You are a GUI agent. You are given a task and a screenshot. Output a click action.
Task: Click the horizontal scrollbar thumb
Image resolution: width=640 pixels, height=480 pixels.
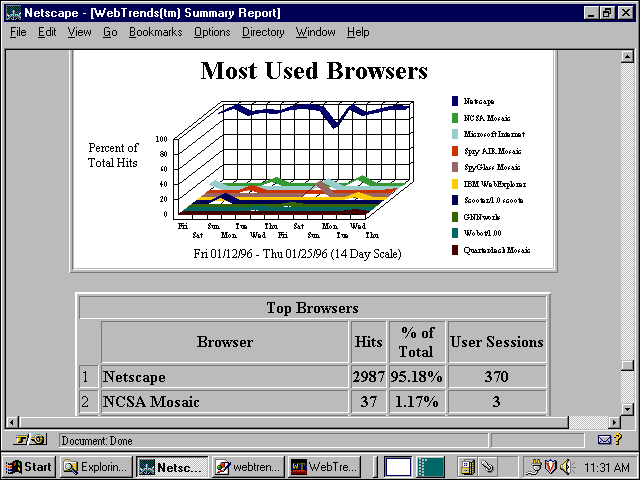point(293,422)
